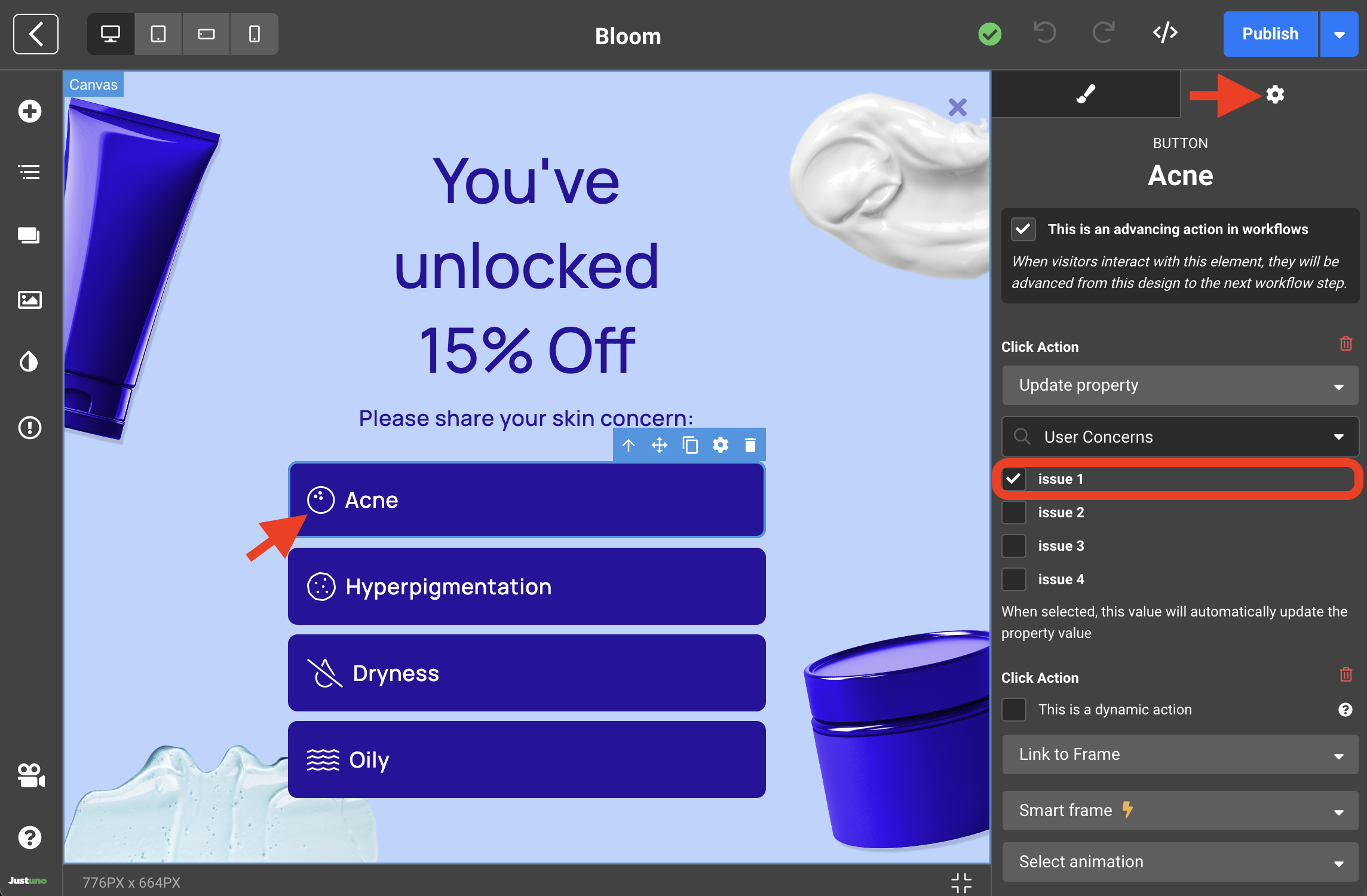This screenshot has height=896, width=1367.
Task: Switch to the gear settings tab
Action: pos(1275,94)
